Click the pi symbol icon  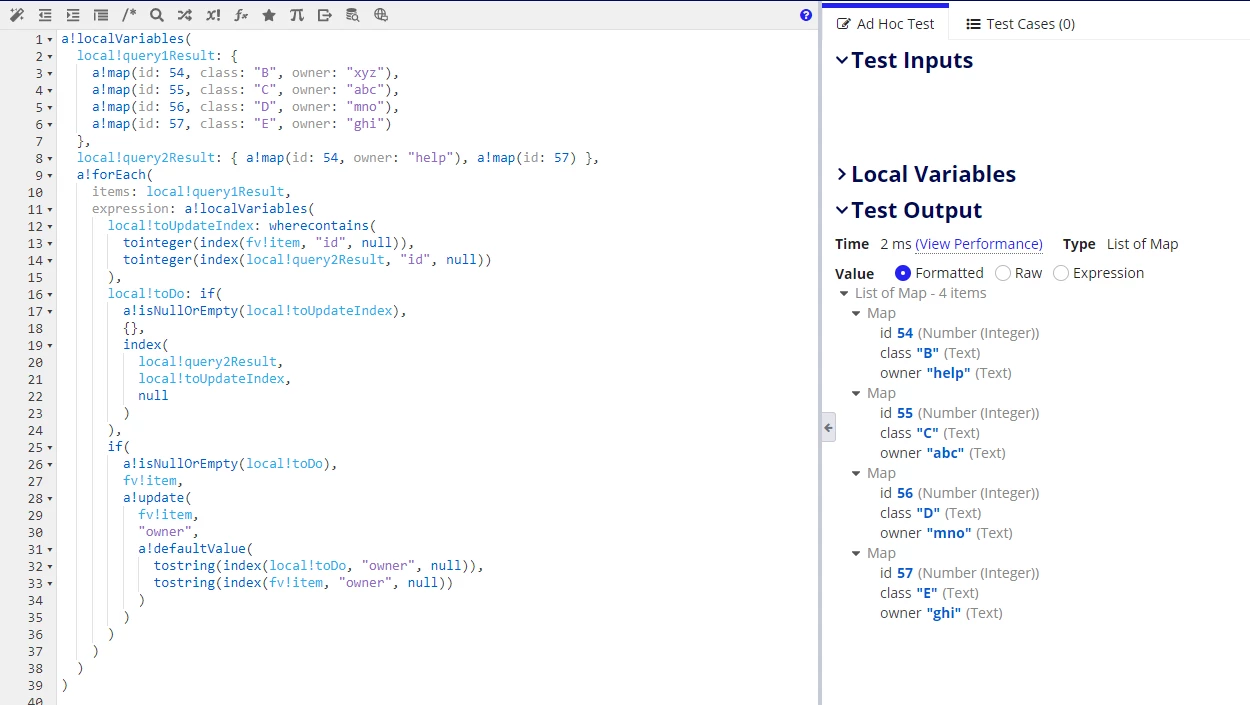click(x=297, y=15)
